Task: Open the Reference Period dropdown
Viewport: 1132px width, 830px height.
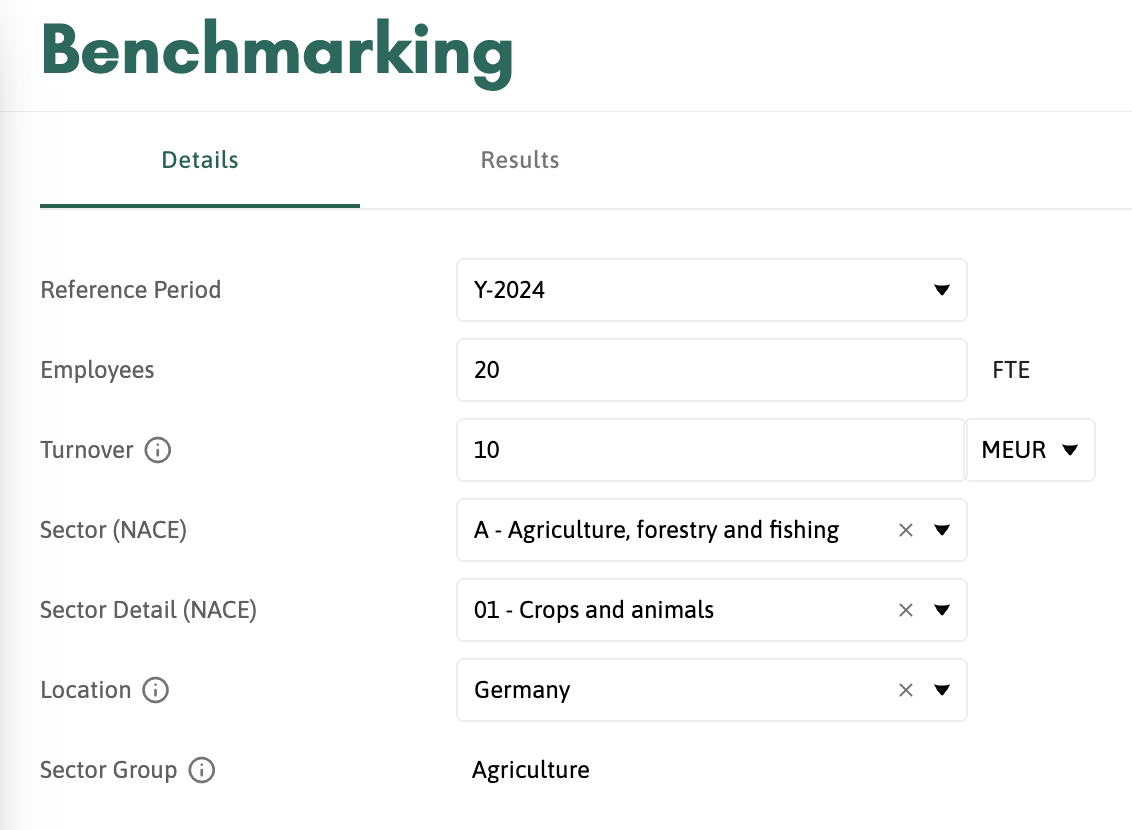Action: (940, 290)
